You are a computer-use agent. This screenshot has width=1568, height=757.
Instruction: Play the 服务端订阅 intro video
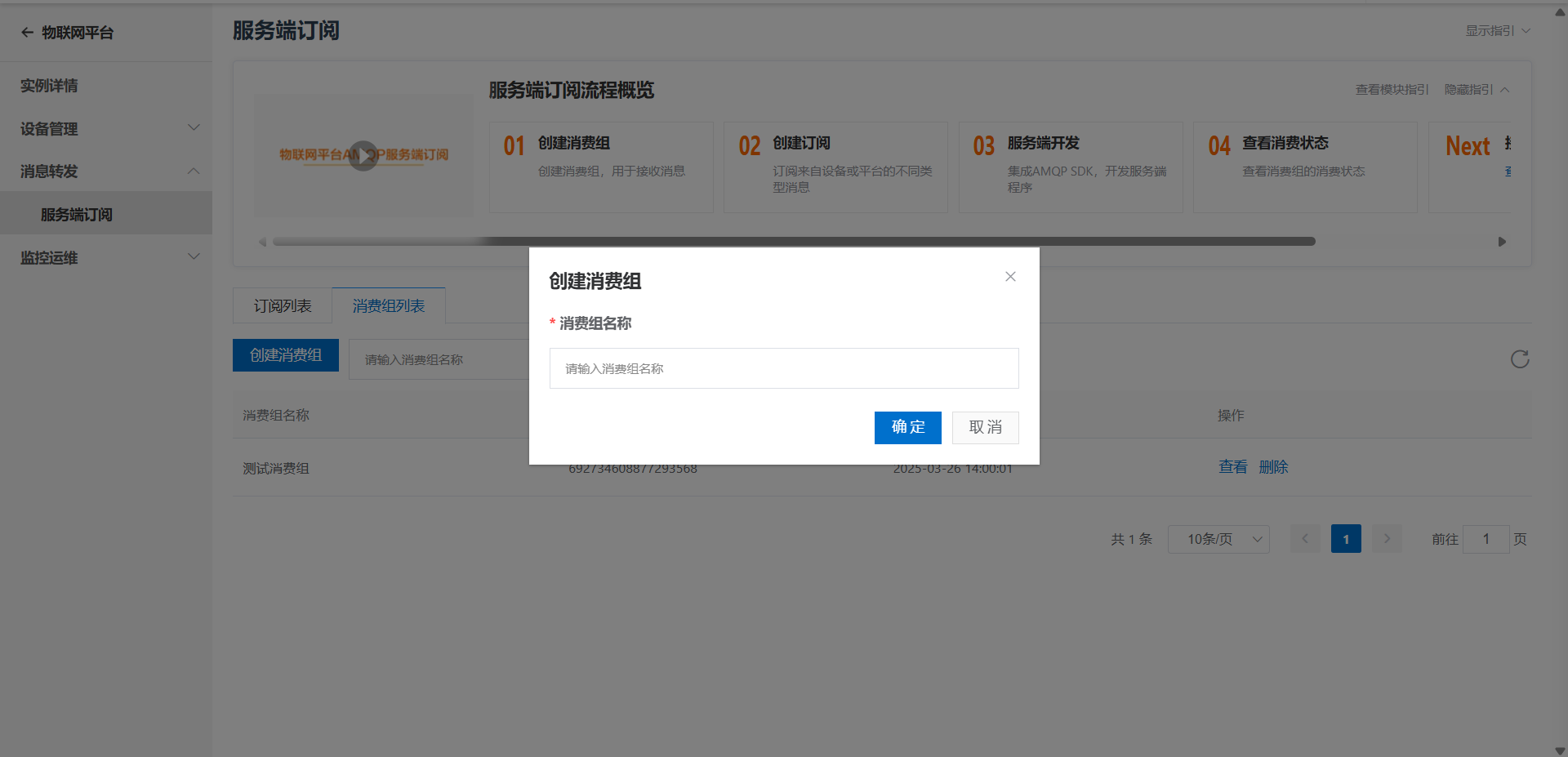pos(363,155)
